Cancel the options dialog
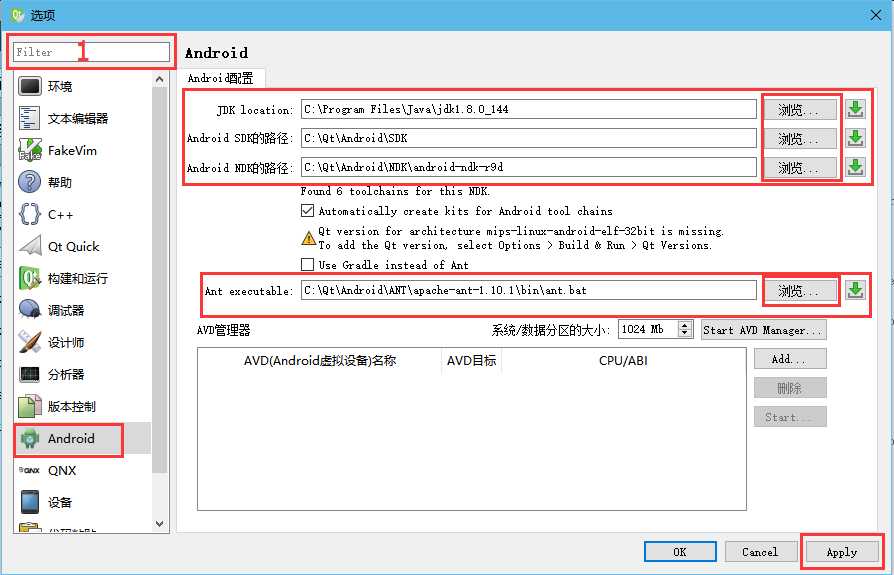The height and width of the screenshot is (575, 894). [x=761, y=552]
